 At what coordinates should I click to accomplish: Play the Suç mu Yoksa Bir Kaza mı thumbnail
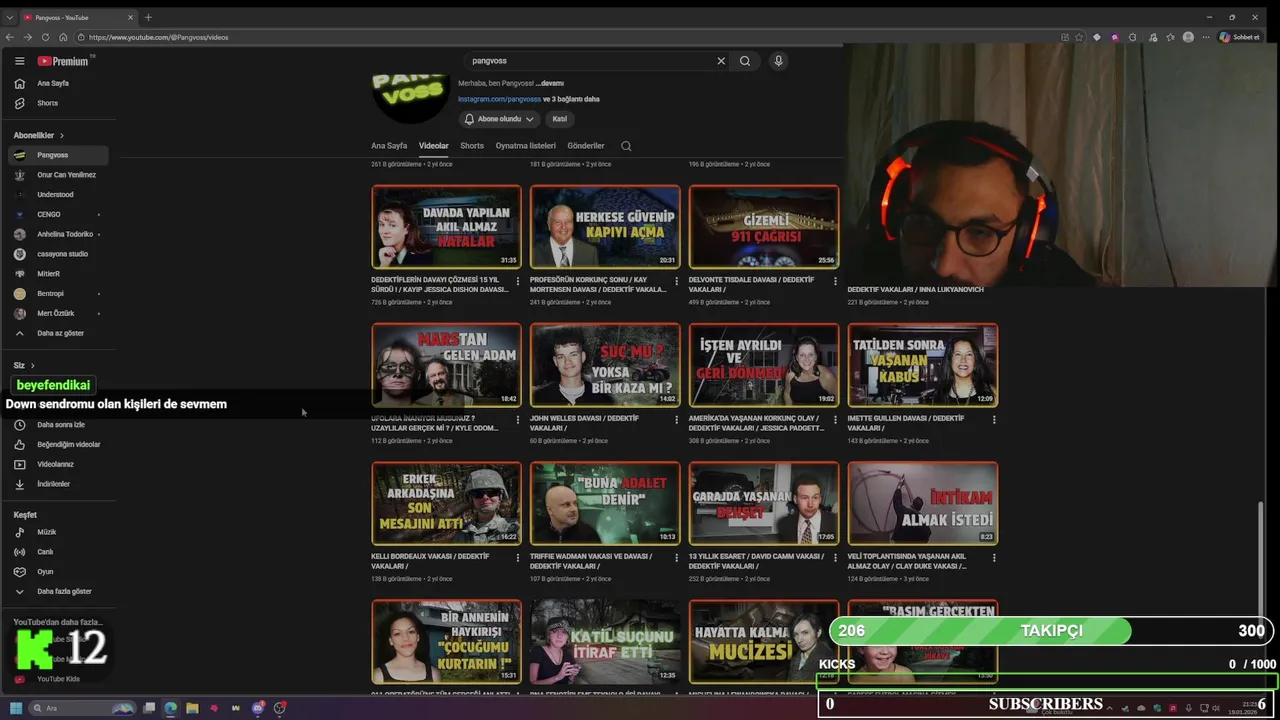(605, 364)
